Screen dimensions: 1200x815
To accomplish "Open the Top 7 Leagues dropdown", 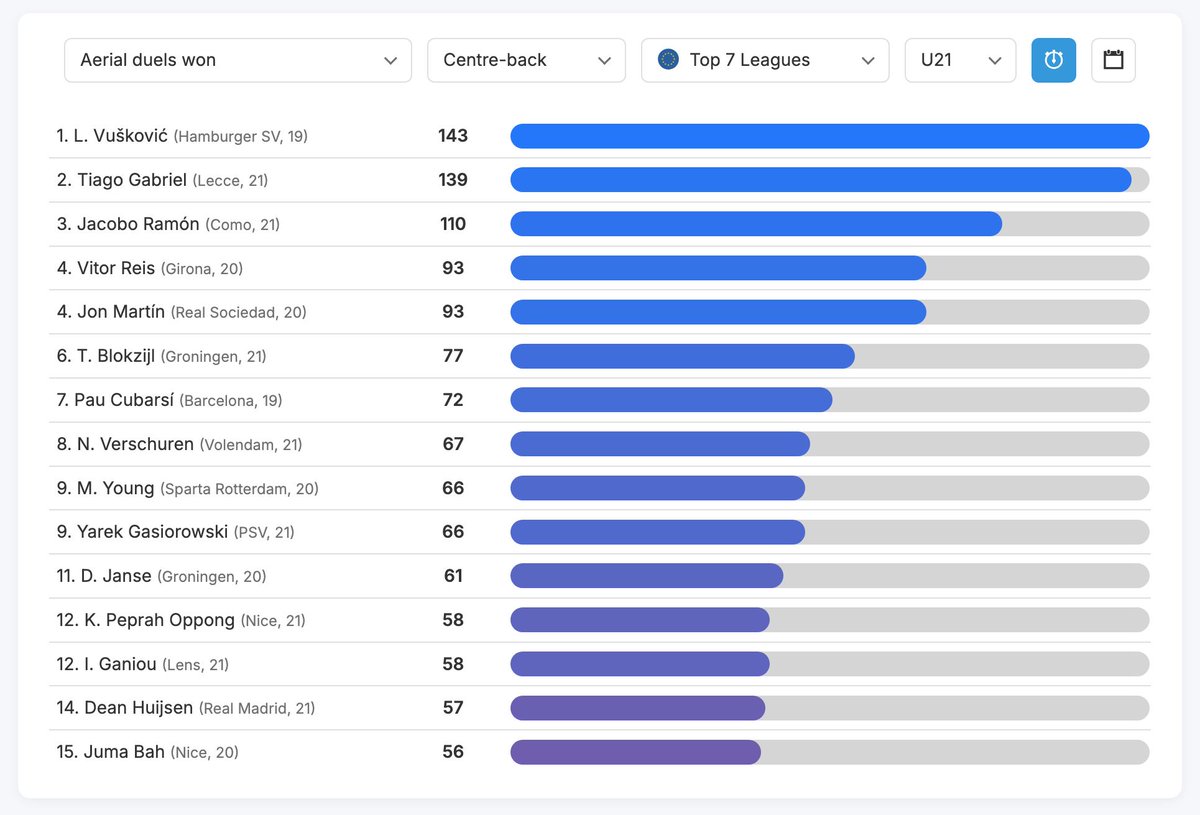I will point(765,60).
